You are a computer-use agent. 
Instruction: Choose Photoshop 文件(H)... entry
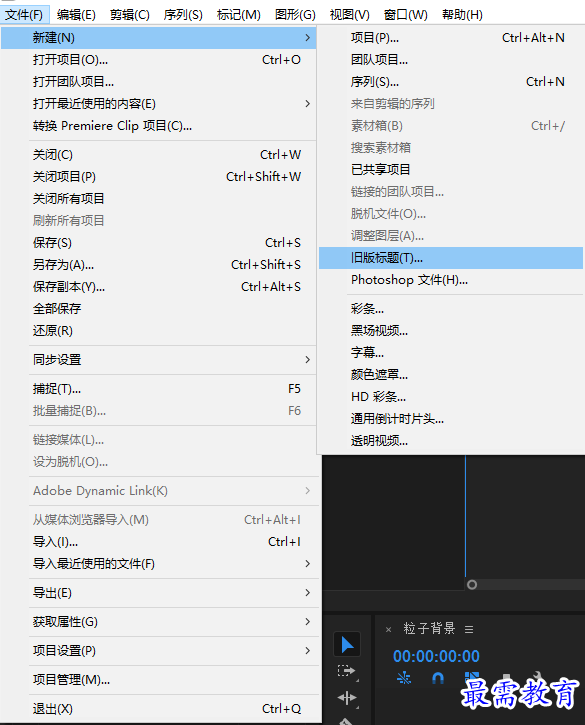pos(451,280)
